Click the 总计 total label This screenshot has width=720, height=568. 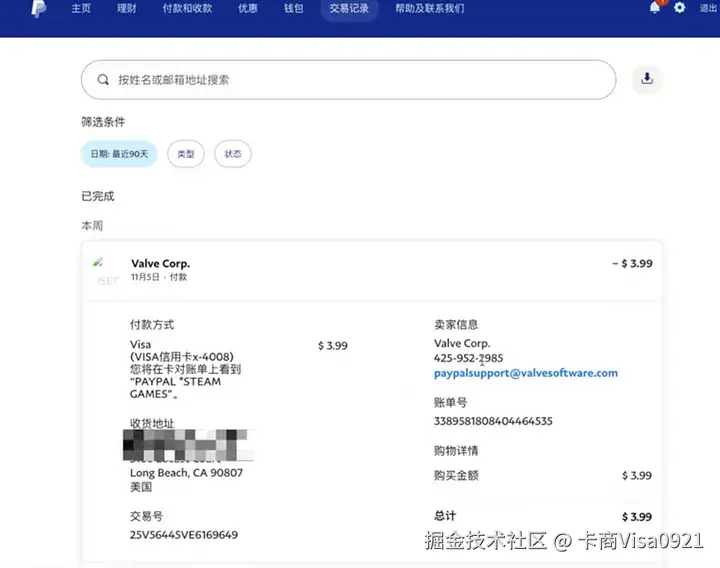(445, 515)
